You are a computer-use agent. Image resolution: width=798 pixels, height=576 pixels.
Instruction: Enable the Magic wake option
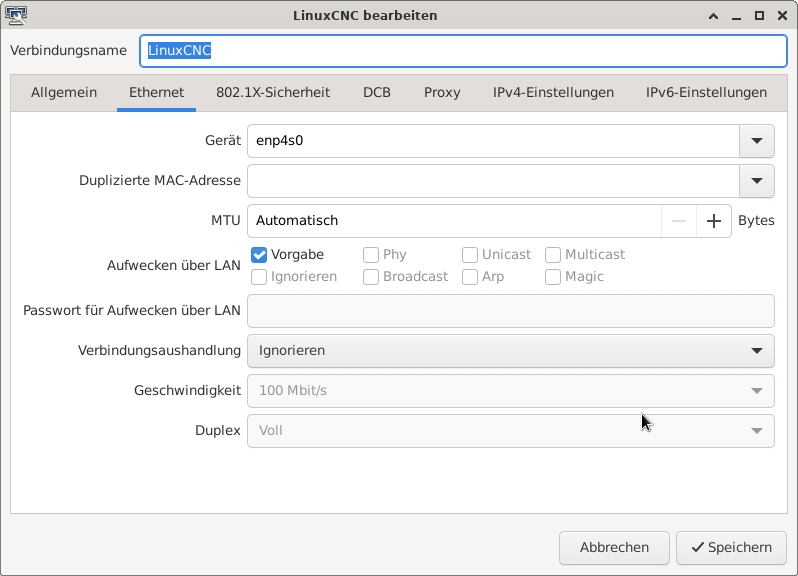coord(553,277)
